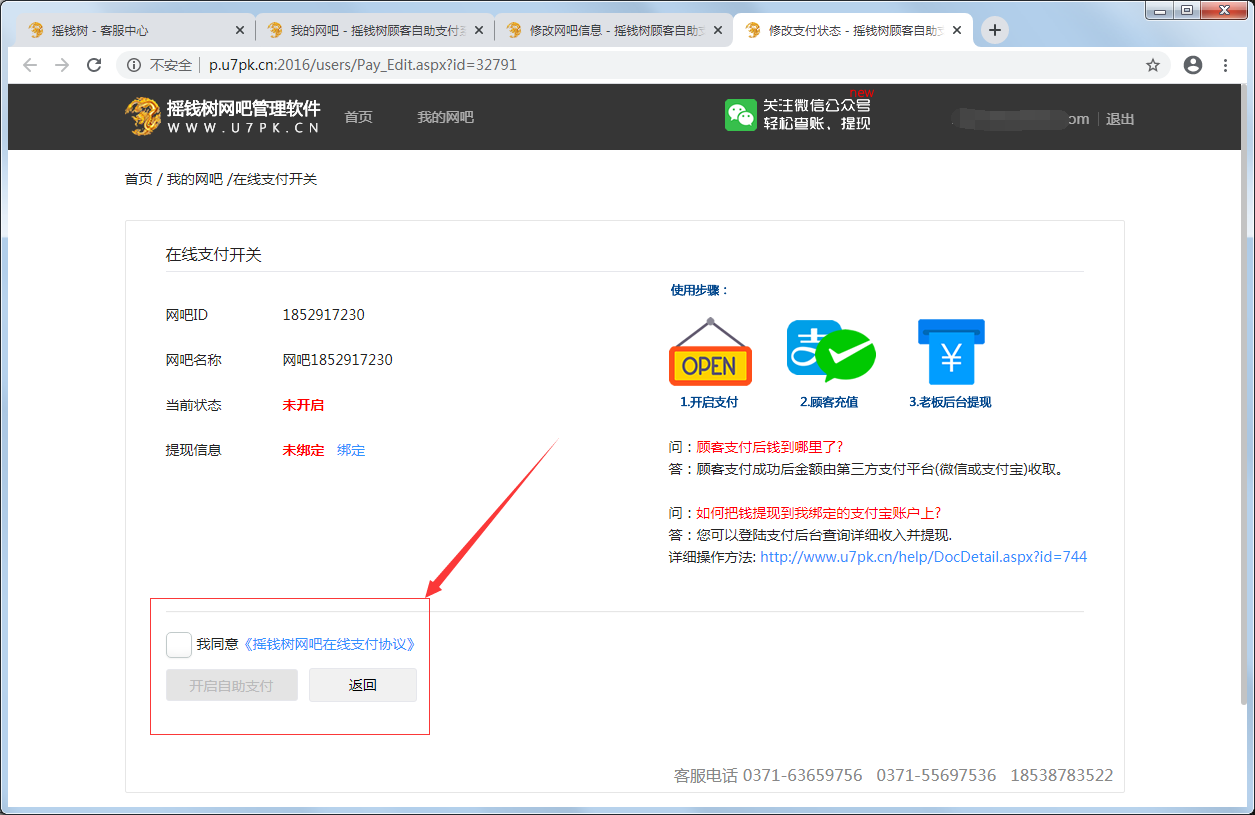Open the help DocDetail URL link
Image resolution: width=1255 pixels, height=815 pixels.
pyautogui.click(x=923, y=557)
